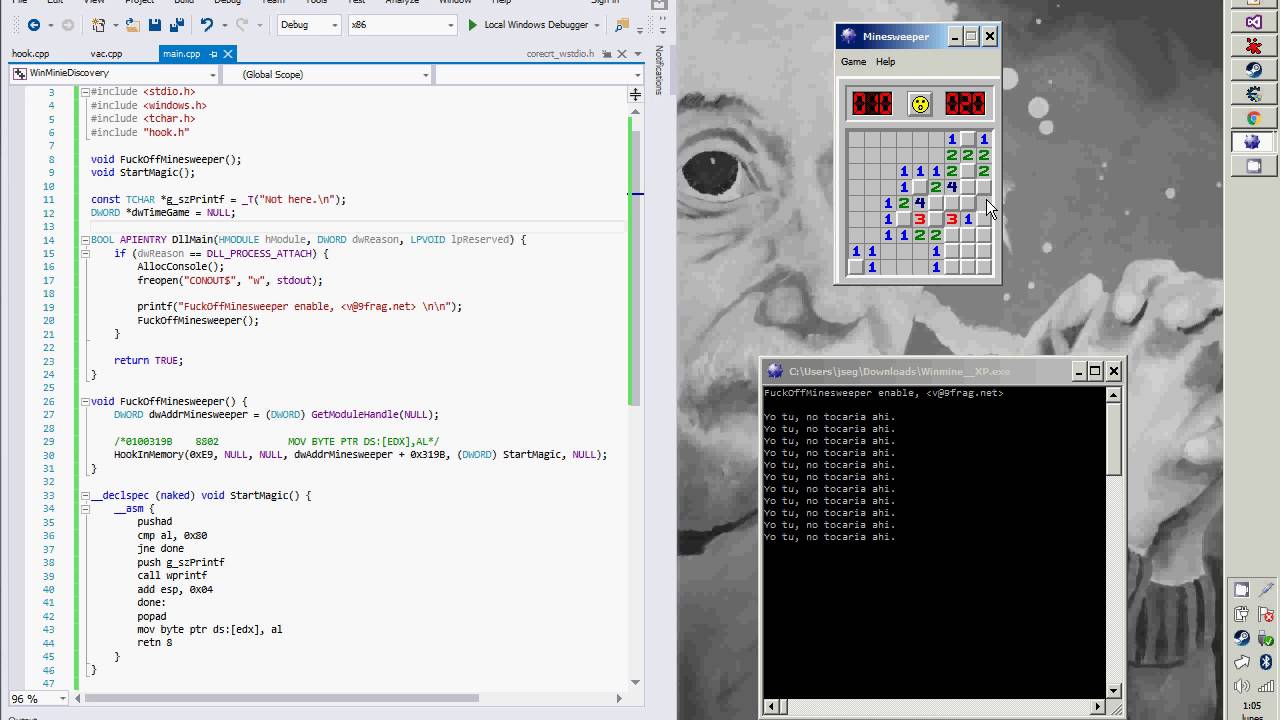Start debugging with the green play icon
The height and width of the screenshot is (720, 1280).
pos(472,25)
